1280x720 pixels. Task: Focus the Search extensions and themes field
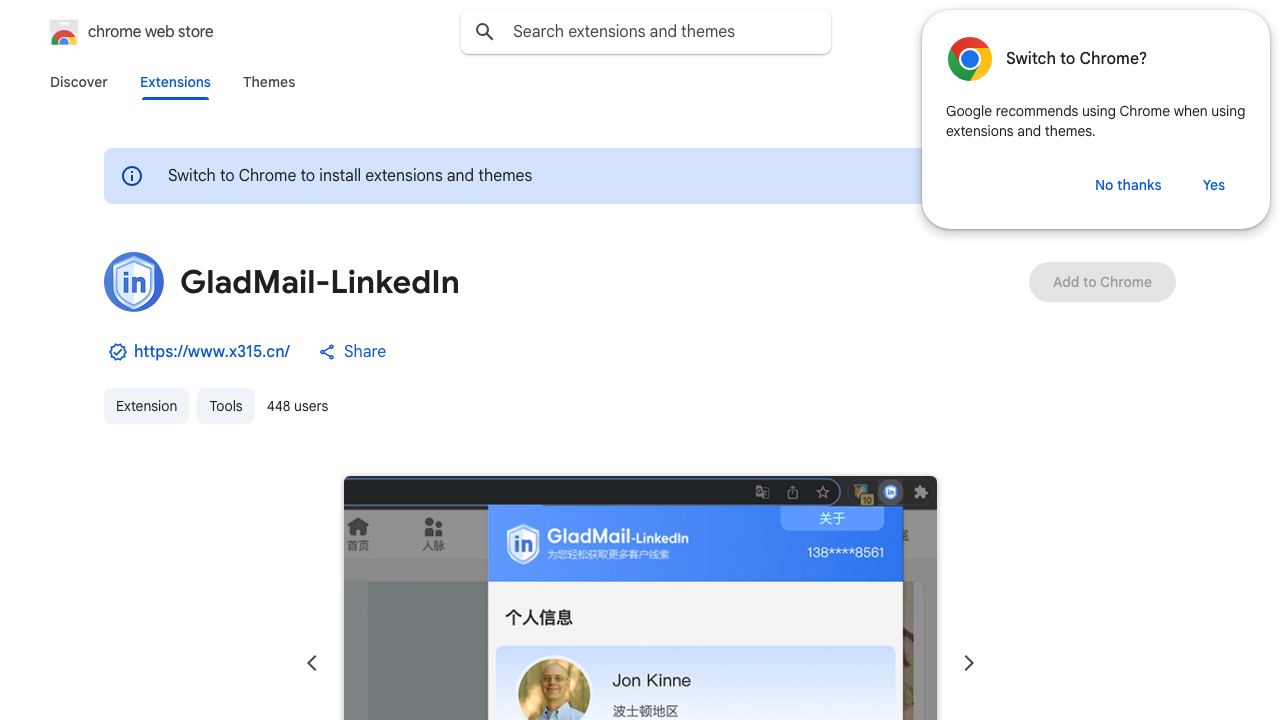pos(646,32)
